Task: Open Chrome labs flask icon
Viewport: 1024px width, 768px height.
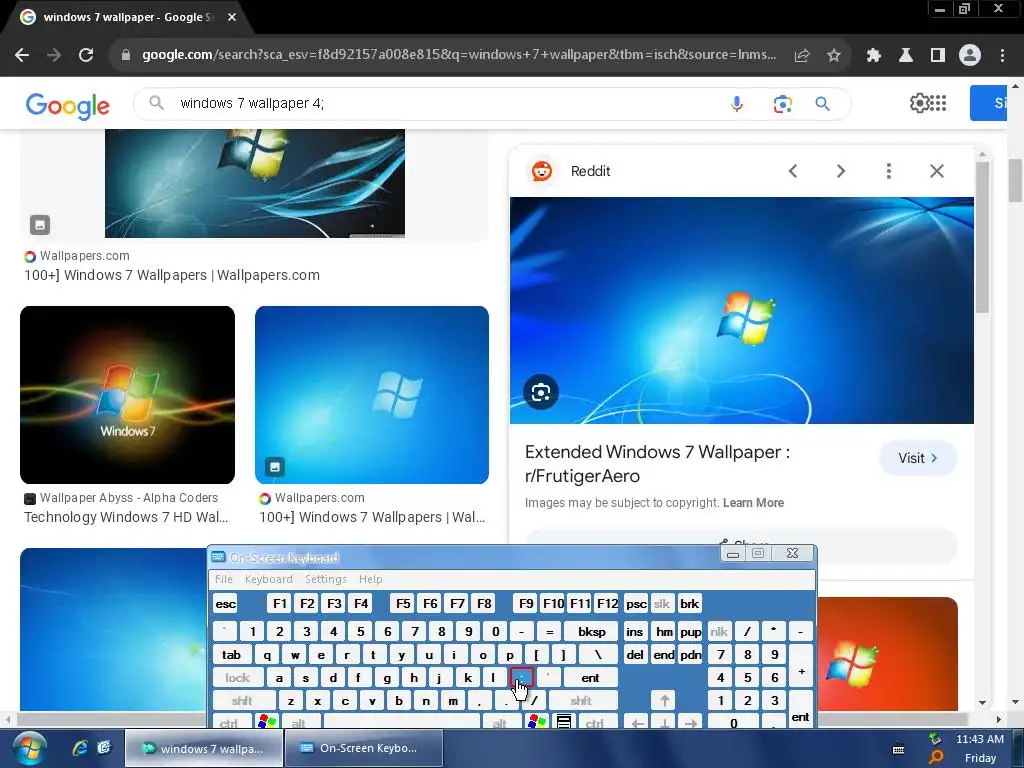Action: coord(905,56)
